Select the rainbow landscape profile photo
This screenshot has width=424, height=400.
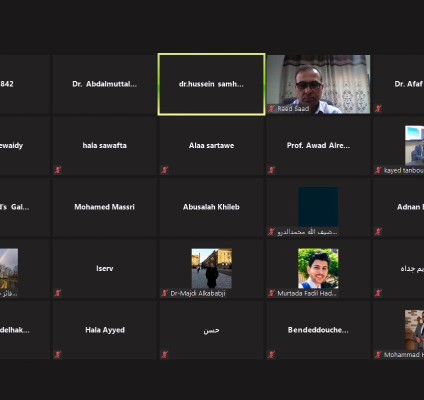[x=9, y=268]
